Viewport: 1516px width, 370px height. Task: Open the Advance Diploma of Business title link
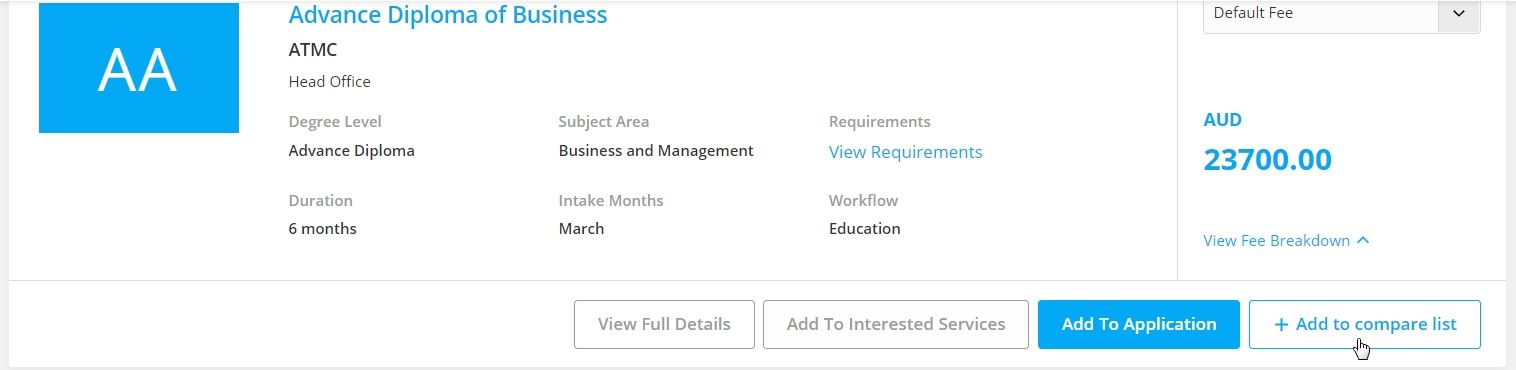[447, 15]
